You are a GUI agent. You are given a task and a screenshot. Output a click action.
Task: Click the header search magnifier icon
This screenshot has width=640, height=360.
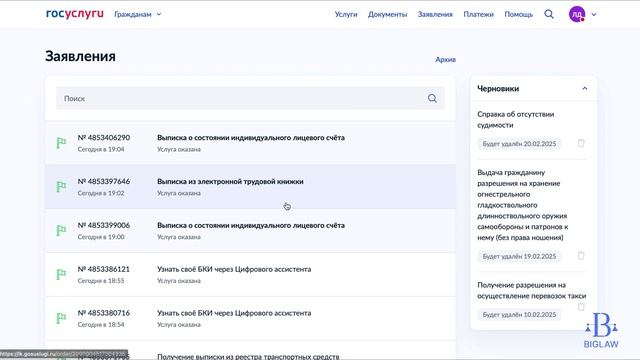pyautogui.click(x=549, y=14)
